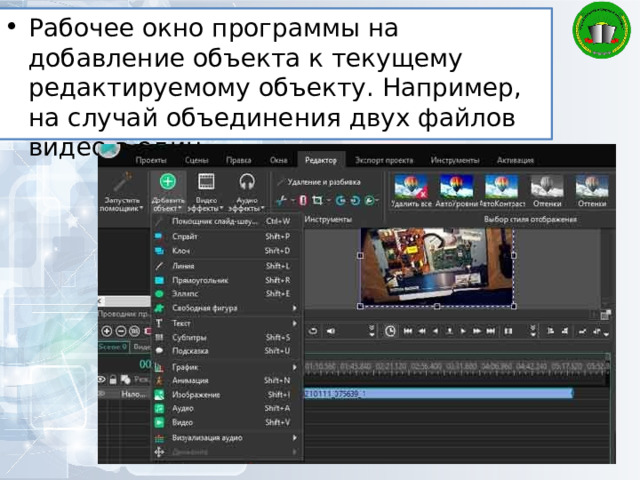This screenshot has height=480, width=640.
Task: Expand the Свободная фигура submenu
Action: (x=227, y=308)
